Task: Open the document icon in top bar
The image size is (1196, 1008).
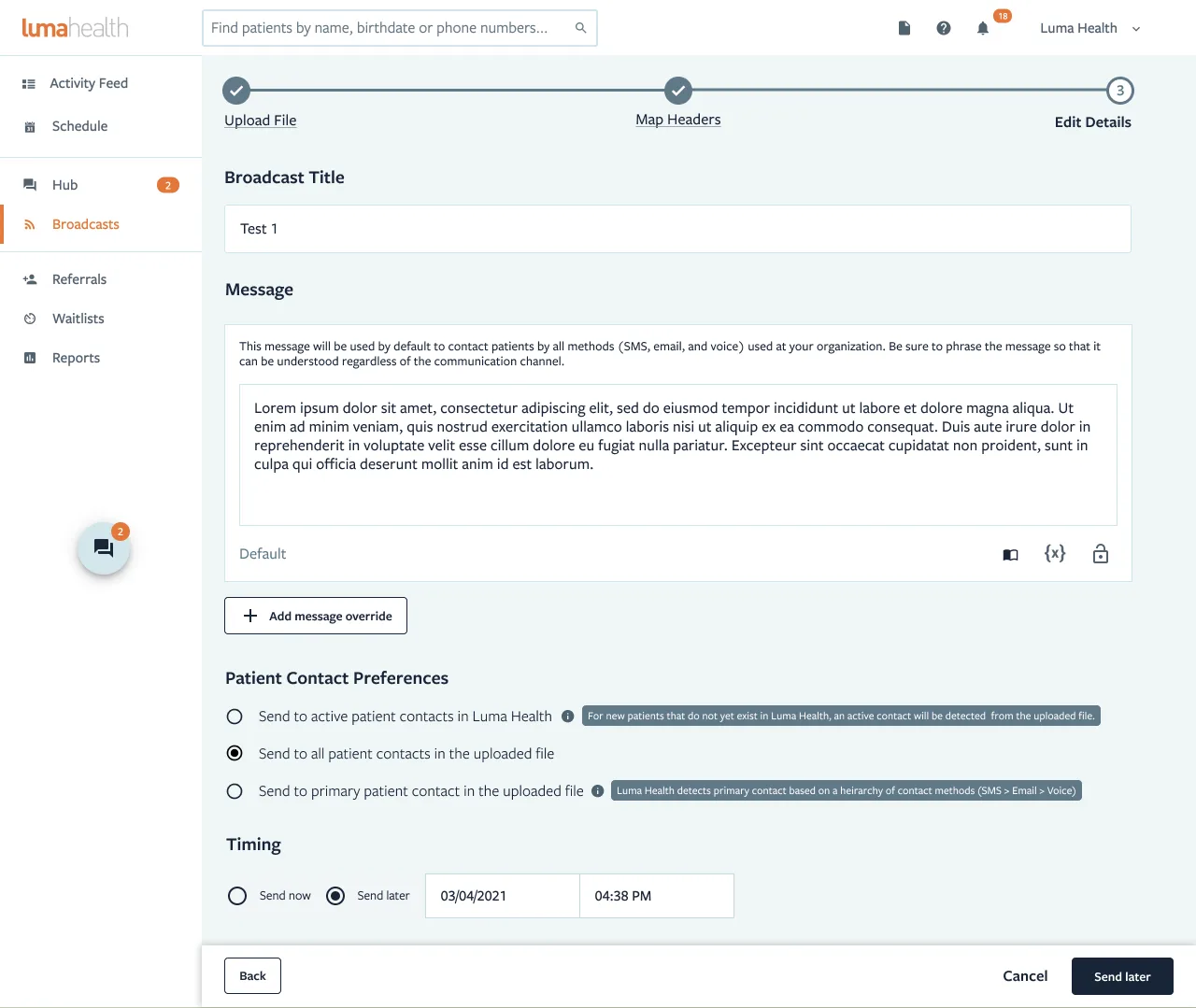Action: coord(904,28)
